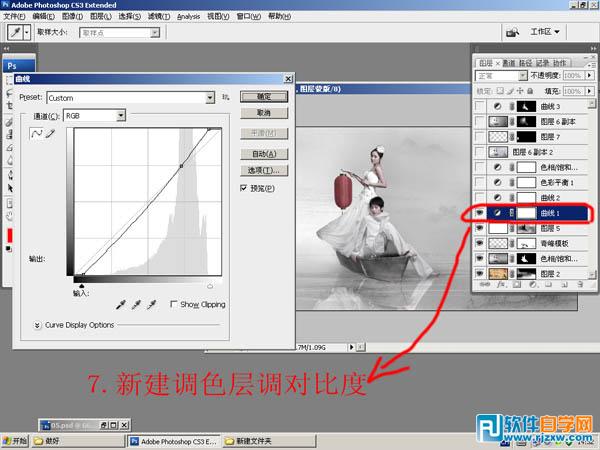Click the 选项(T)... button
This screenshot has height=450, width=600.
264,170
